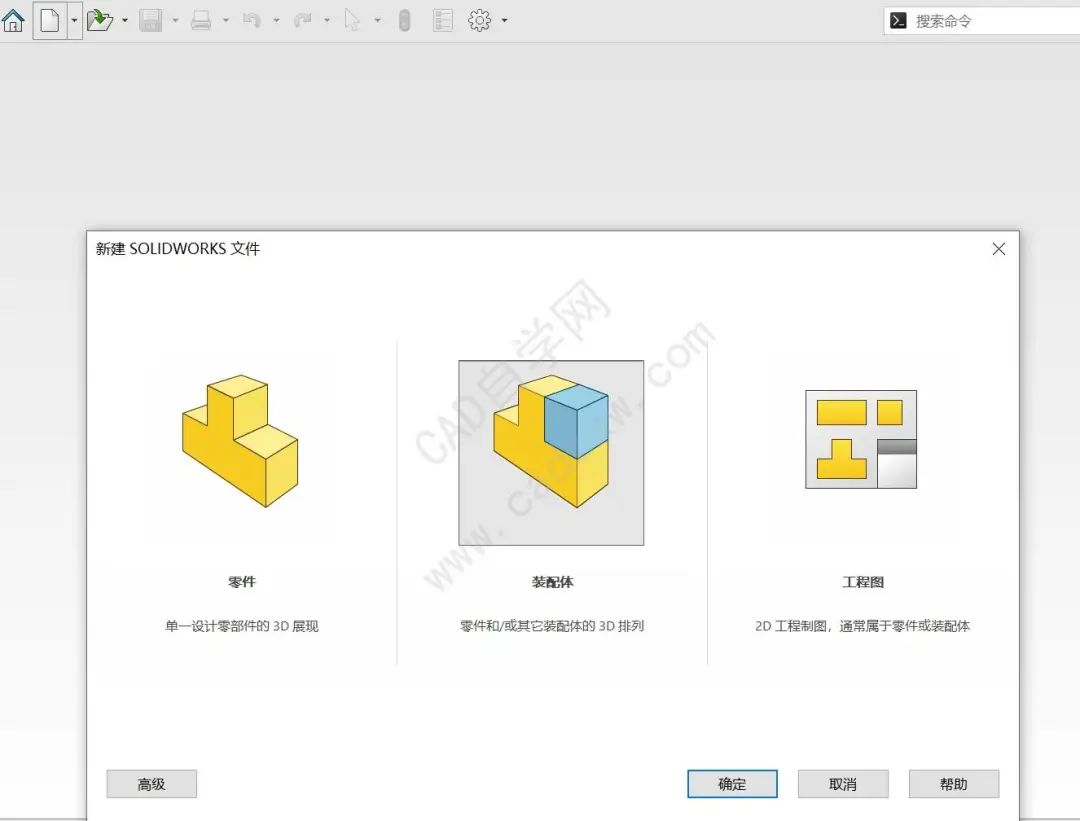Expand the Select tool dropdown arrow
The height and width of the screenshot is (821, 1080).
coord(377,21)
